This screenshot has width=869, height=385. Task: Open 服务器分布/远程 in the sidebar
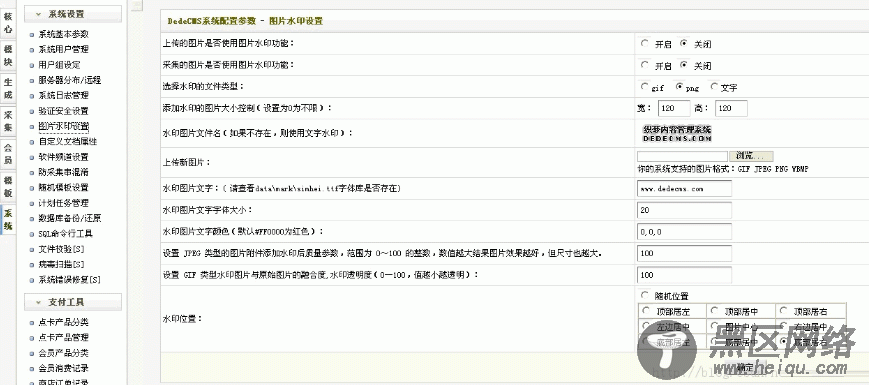pyautogui.click(x=70, y=80)
